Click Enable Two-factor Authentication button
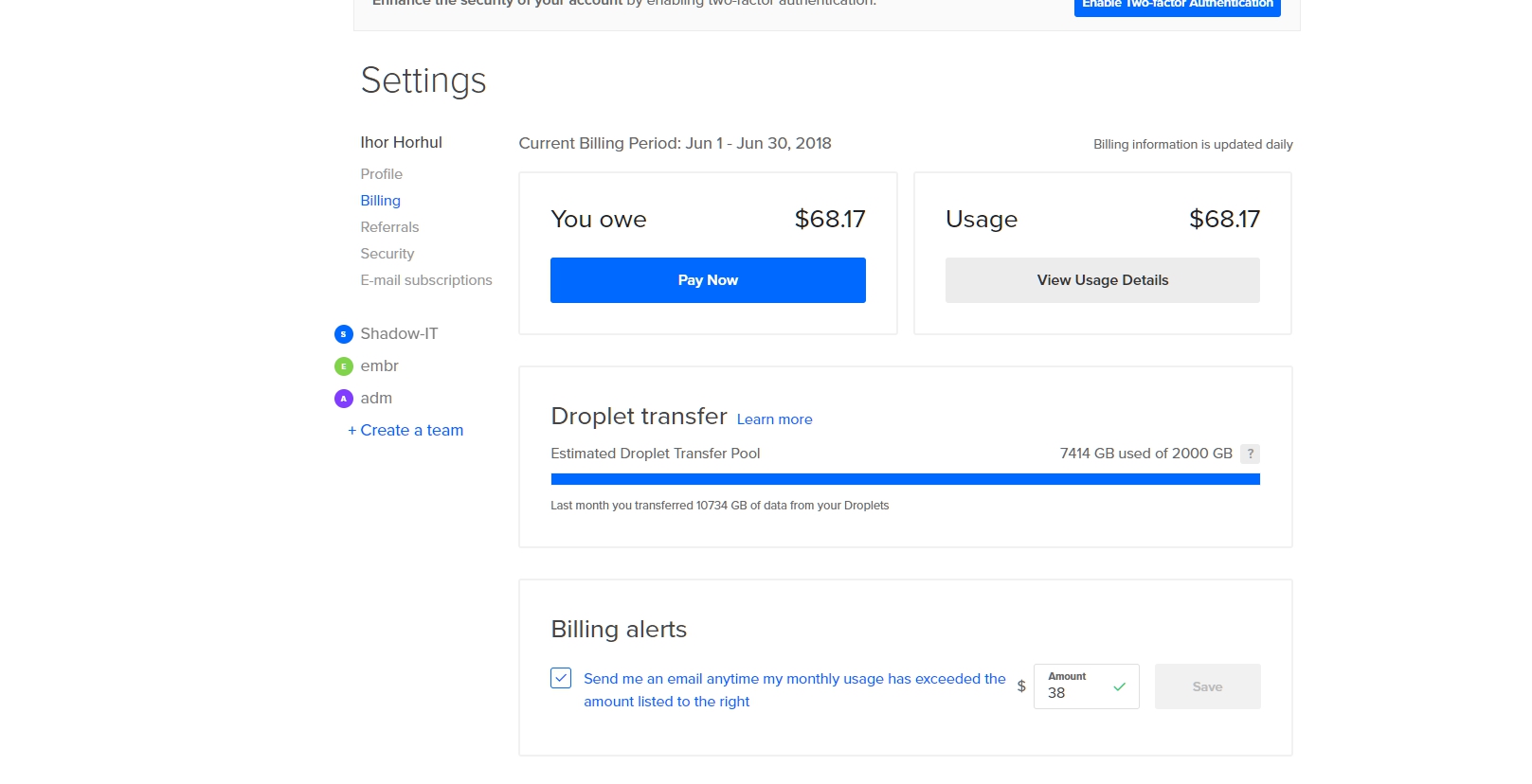This screenshot has height=784, width=1532. (1177, 6)
